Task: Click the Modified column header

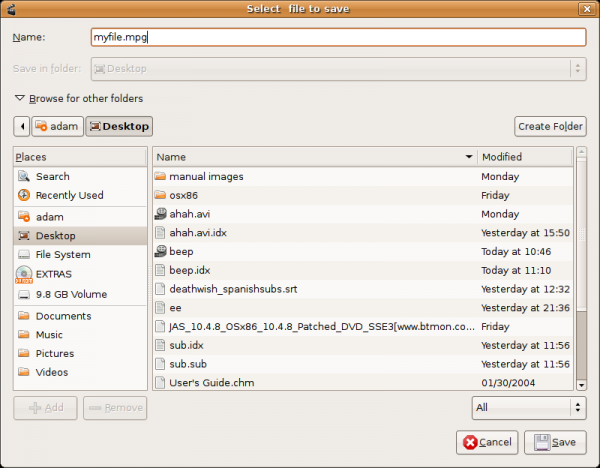Action: click(x=524, y=157)
